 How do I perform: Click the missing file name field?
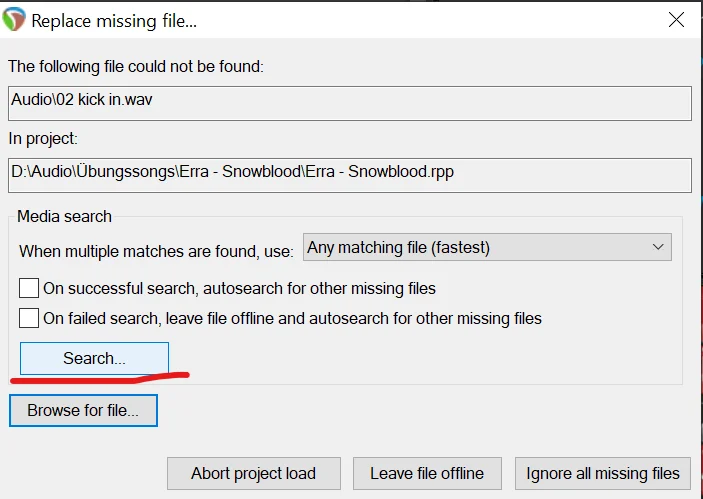pyautogui.click(x=350, y=103)
